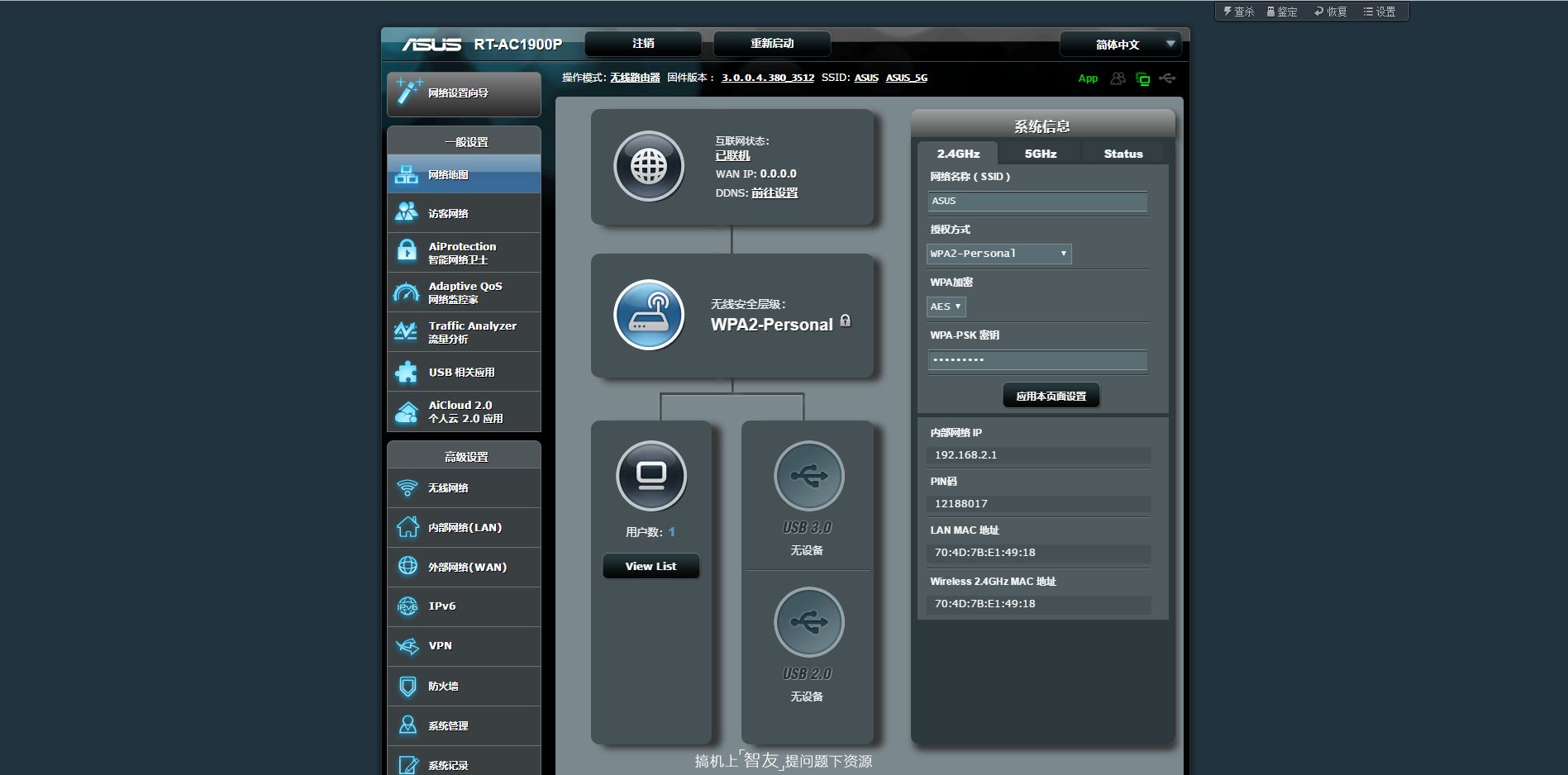Open 内部网络(LAN) menu item

pos(465,527)
